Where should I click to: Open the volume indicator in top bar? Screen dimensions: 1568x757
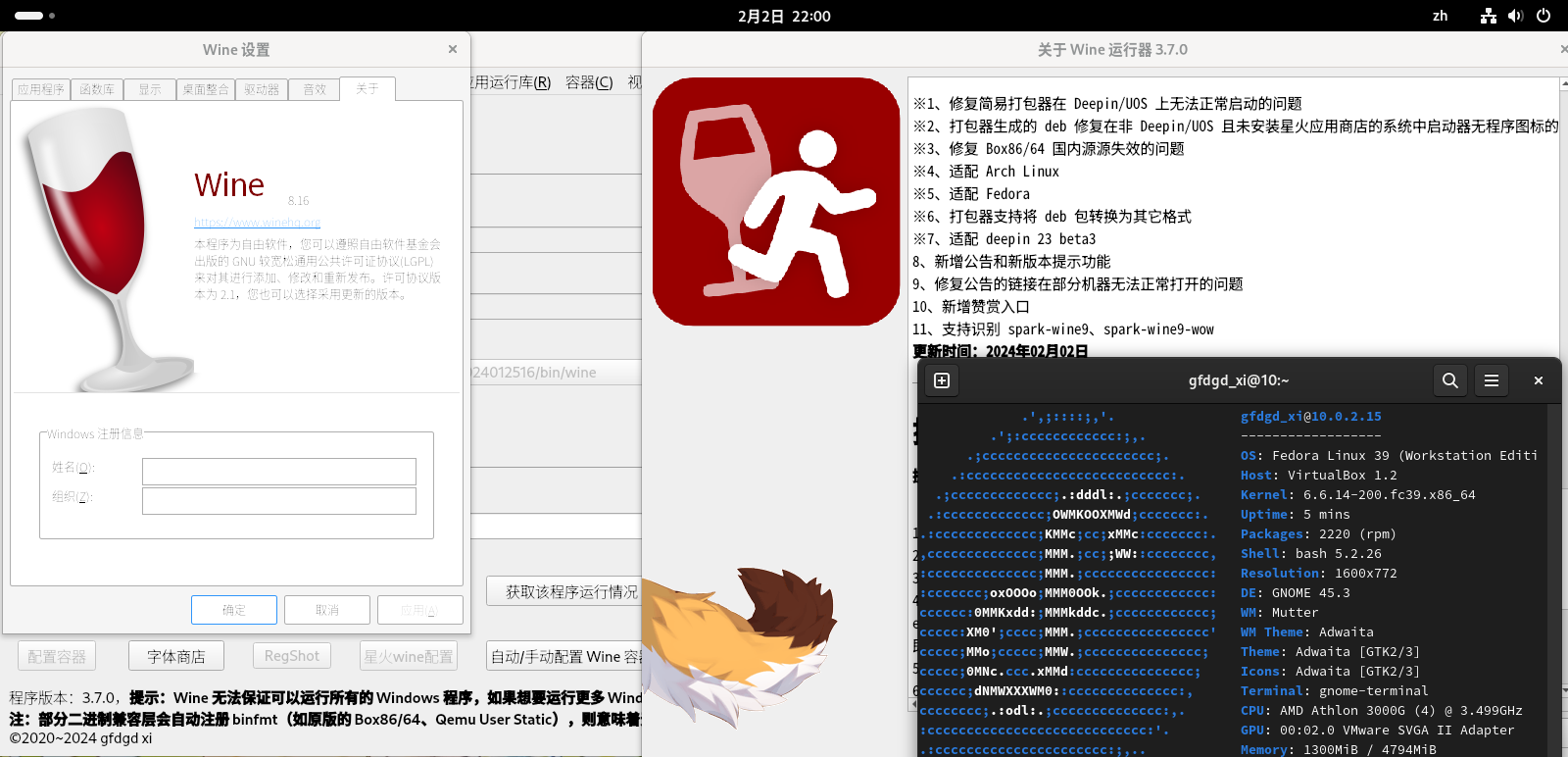pos(1516,16)
